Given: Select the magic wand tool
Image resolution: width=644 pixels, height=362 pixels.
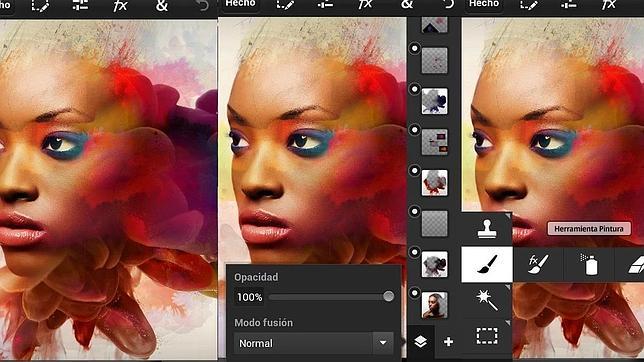Looking at the screenshot, I should (x=487, y=300).
